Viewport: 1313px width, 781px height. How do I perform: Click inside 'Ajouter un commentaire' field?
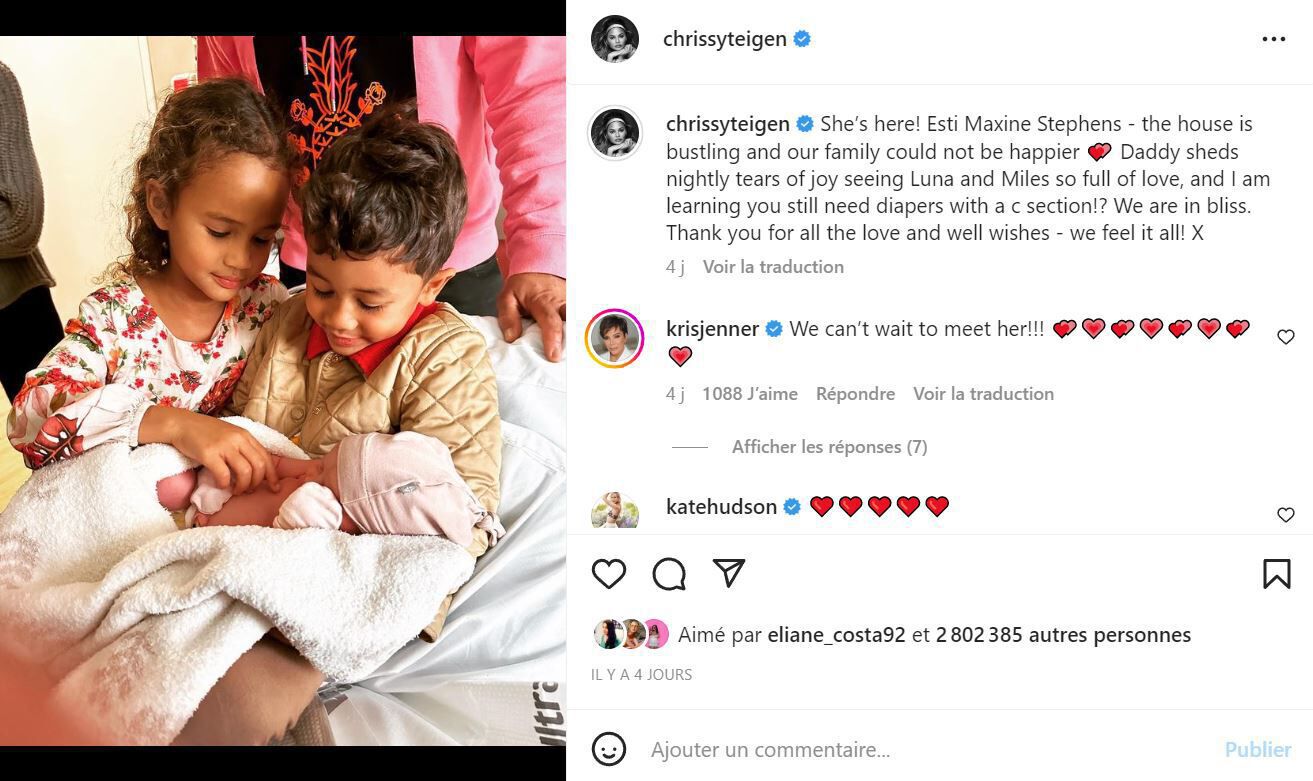pyautogui.click(x=930, y=749)
